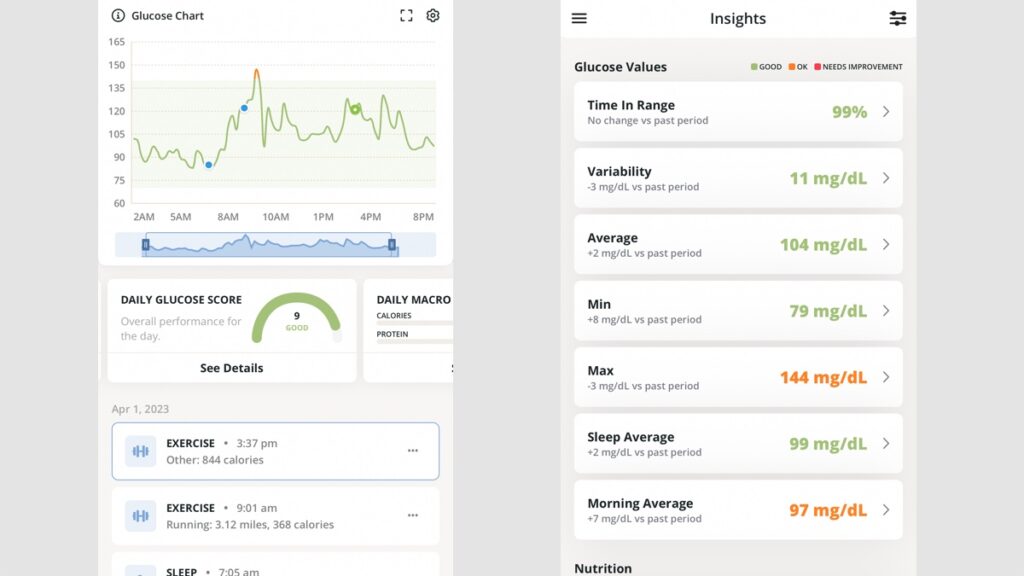Click the ellipsis on the Running 3.12 miles entry
Image resolution: width=1024 pixels, height=576 pixels.
413,514
